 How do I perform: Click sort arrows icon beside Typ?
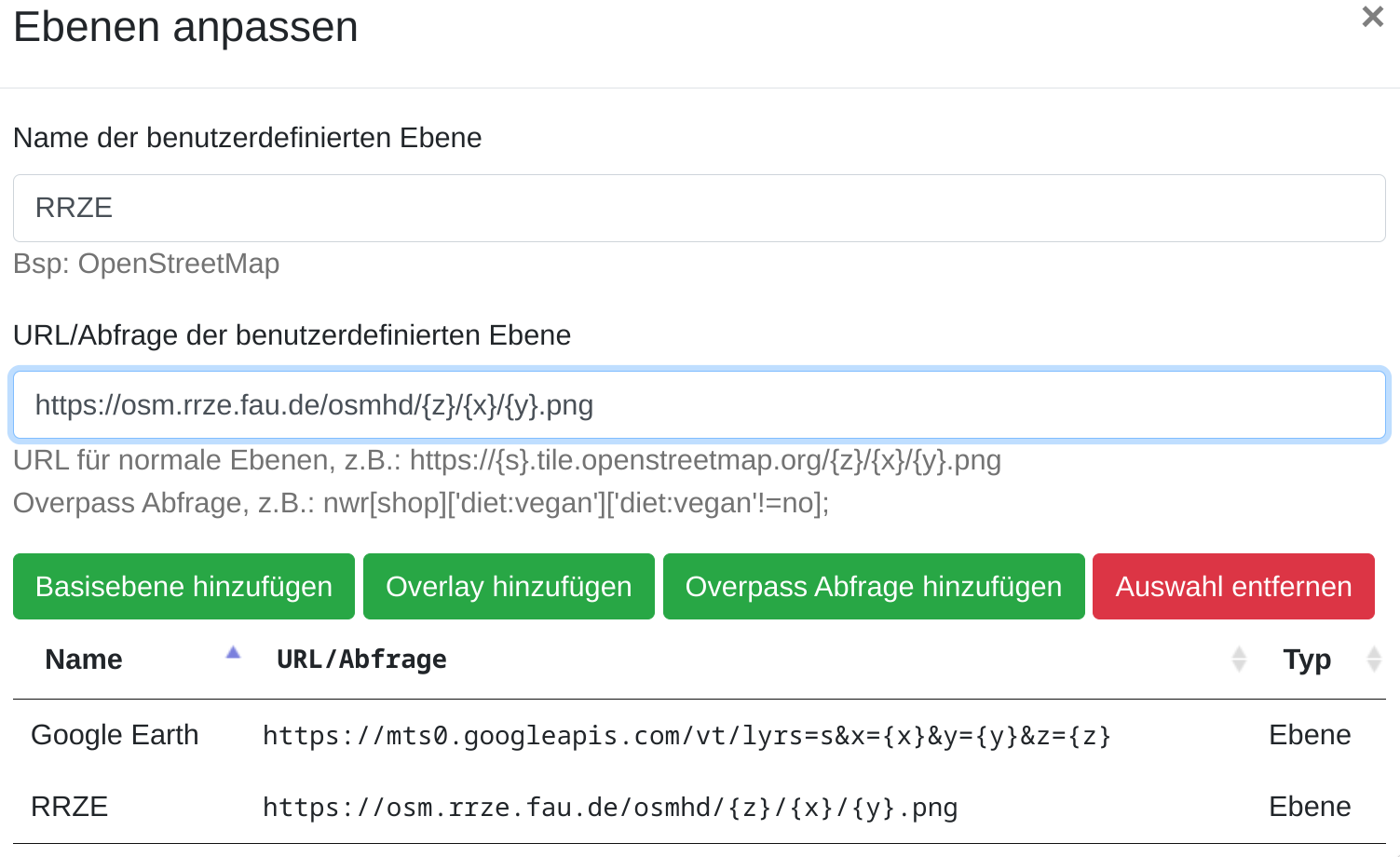coord(1373,659)
